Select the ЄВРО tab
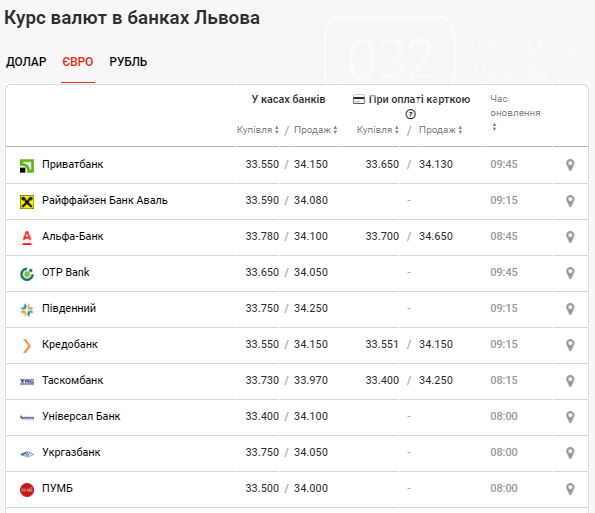595x513 pixels. point(78,62)
